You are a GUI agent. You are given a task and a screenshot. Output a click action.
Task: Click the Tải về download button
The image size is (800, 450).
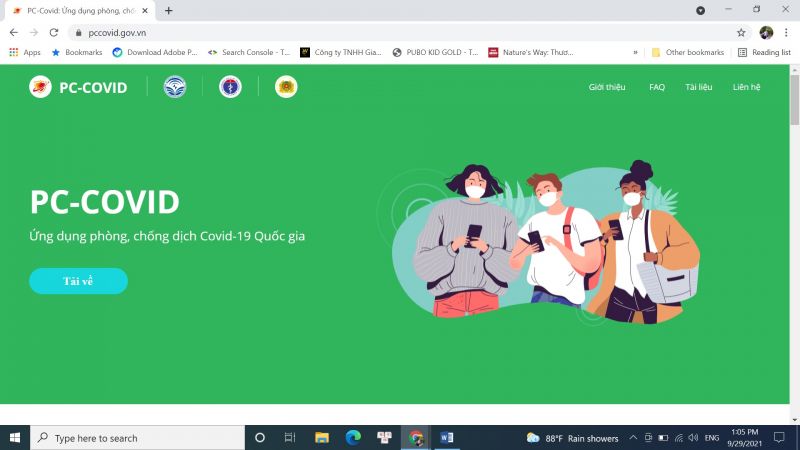79,281
